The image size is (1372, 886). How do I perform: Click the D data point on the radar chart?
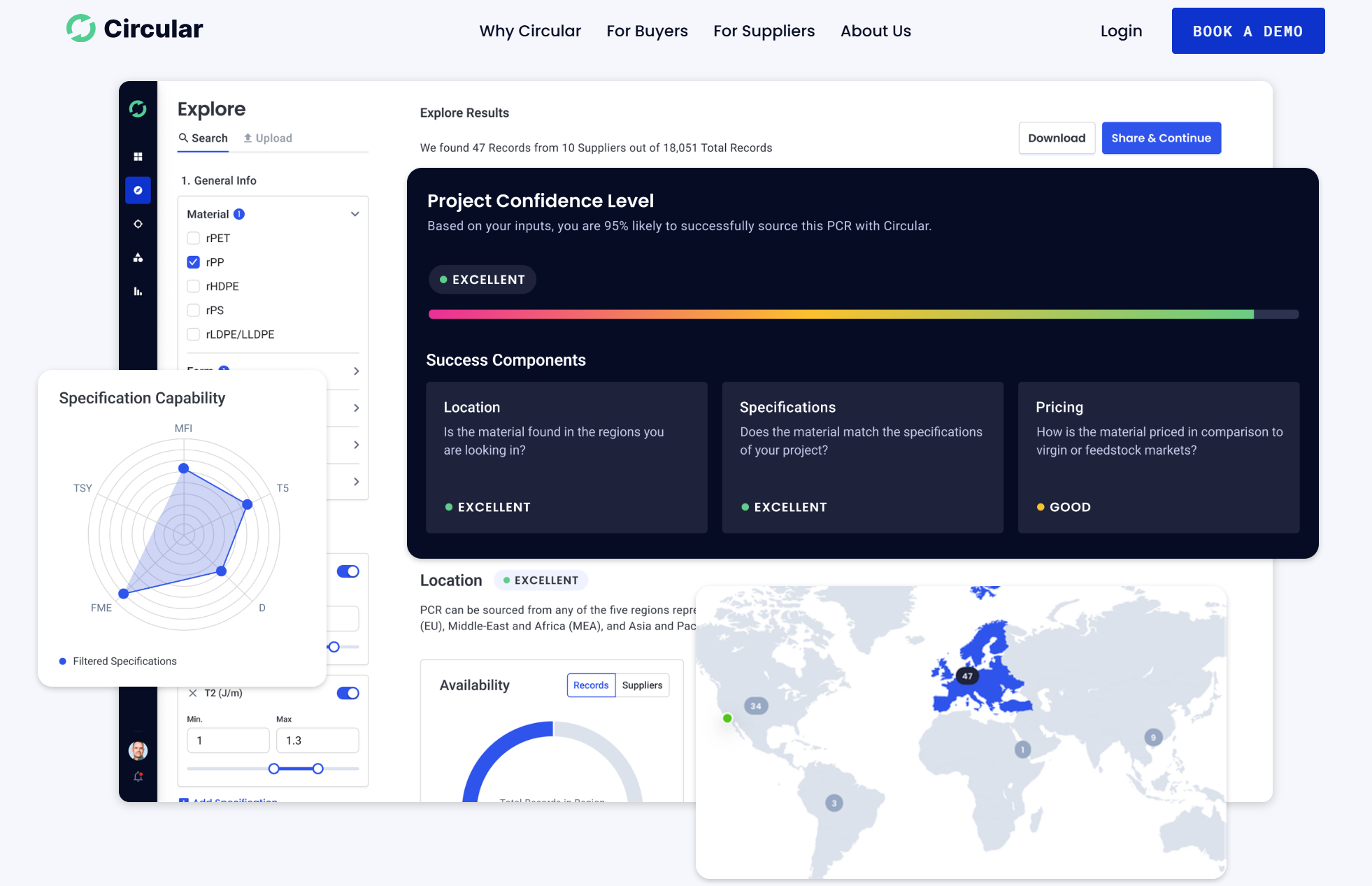click(x=221, y=571)
